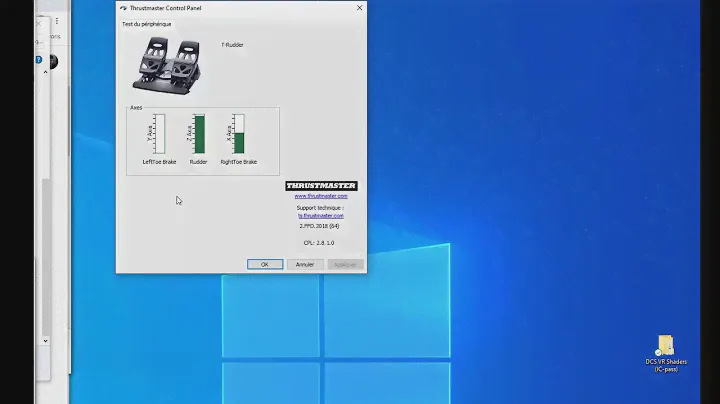Click the Rudder Z axis gauge
Screen dimensions: 720x404
click(x=199, y=133)
